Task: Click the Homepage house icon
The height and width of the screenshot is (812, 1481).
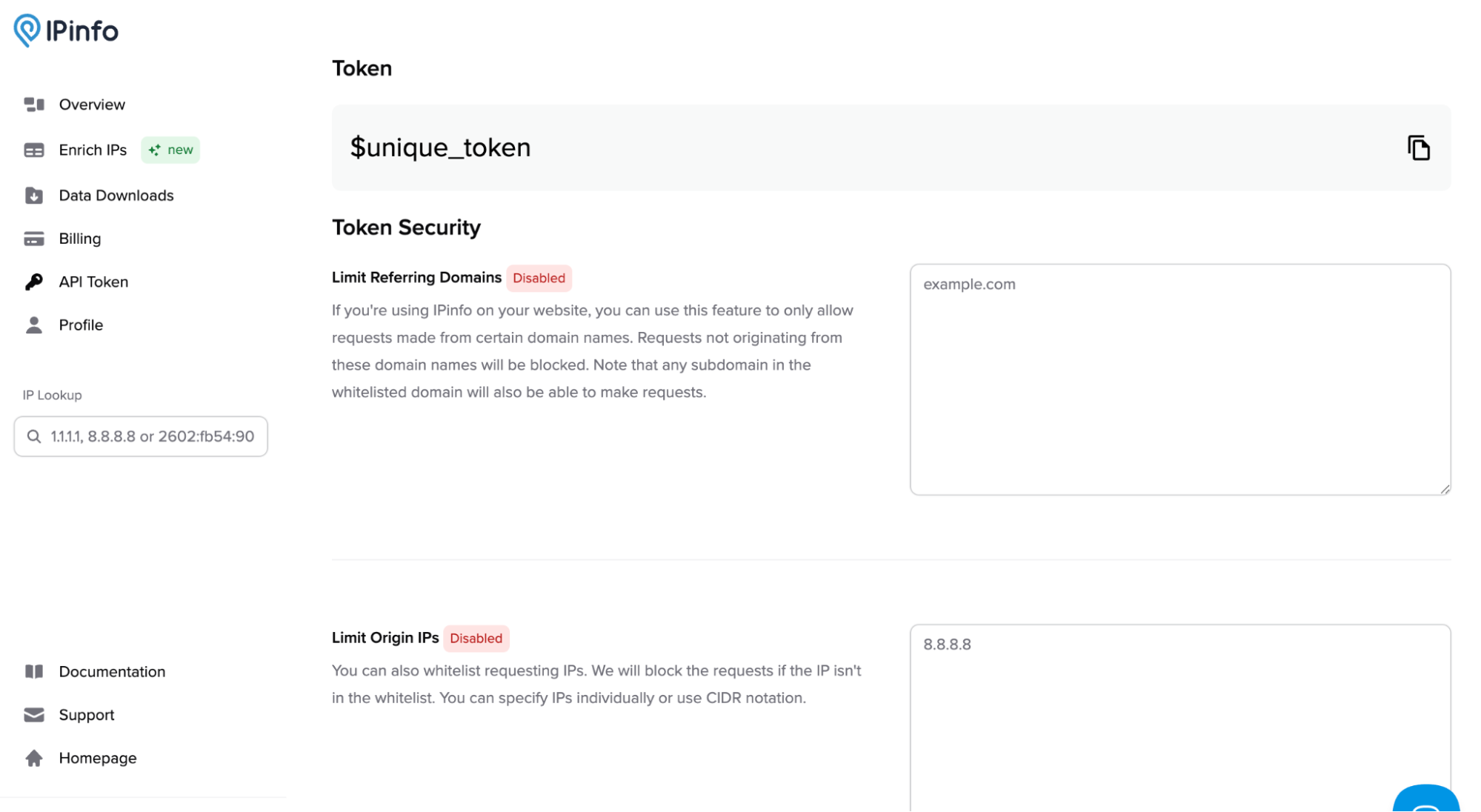Action: 34,758
